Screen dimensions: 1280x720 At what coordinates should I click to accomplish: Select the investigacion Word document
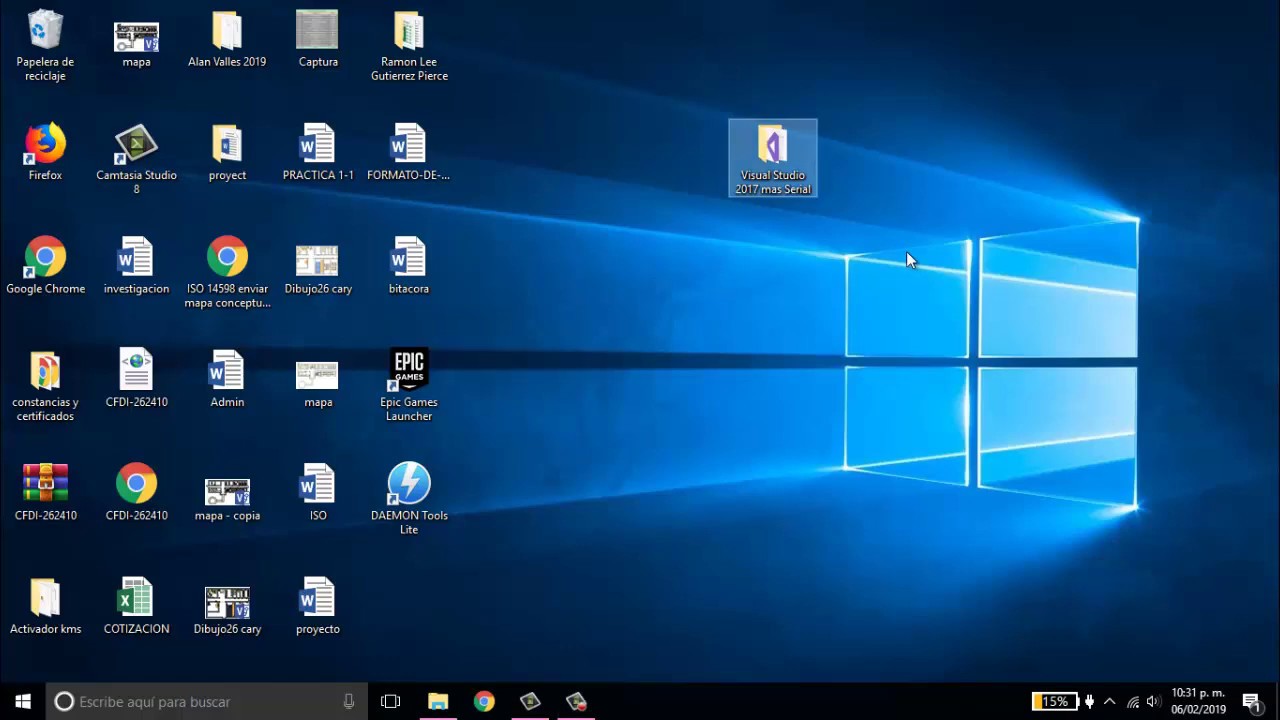tap(136, 266)
